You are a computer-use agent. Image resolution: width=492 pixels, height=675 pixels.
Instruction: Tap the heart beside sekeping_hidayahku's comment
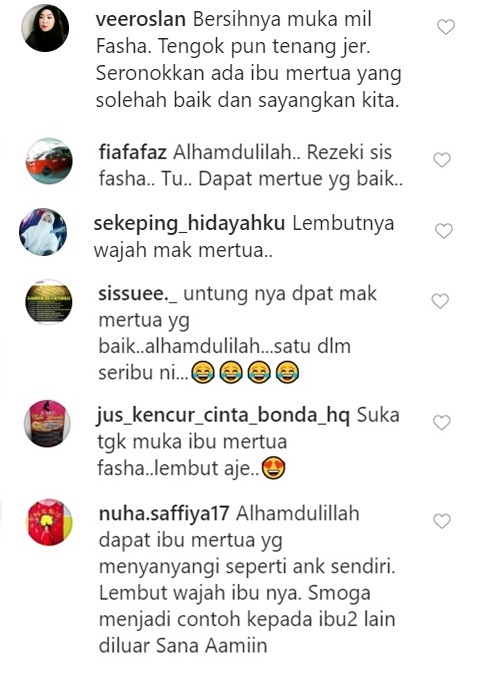coord(444,231)
